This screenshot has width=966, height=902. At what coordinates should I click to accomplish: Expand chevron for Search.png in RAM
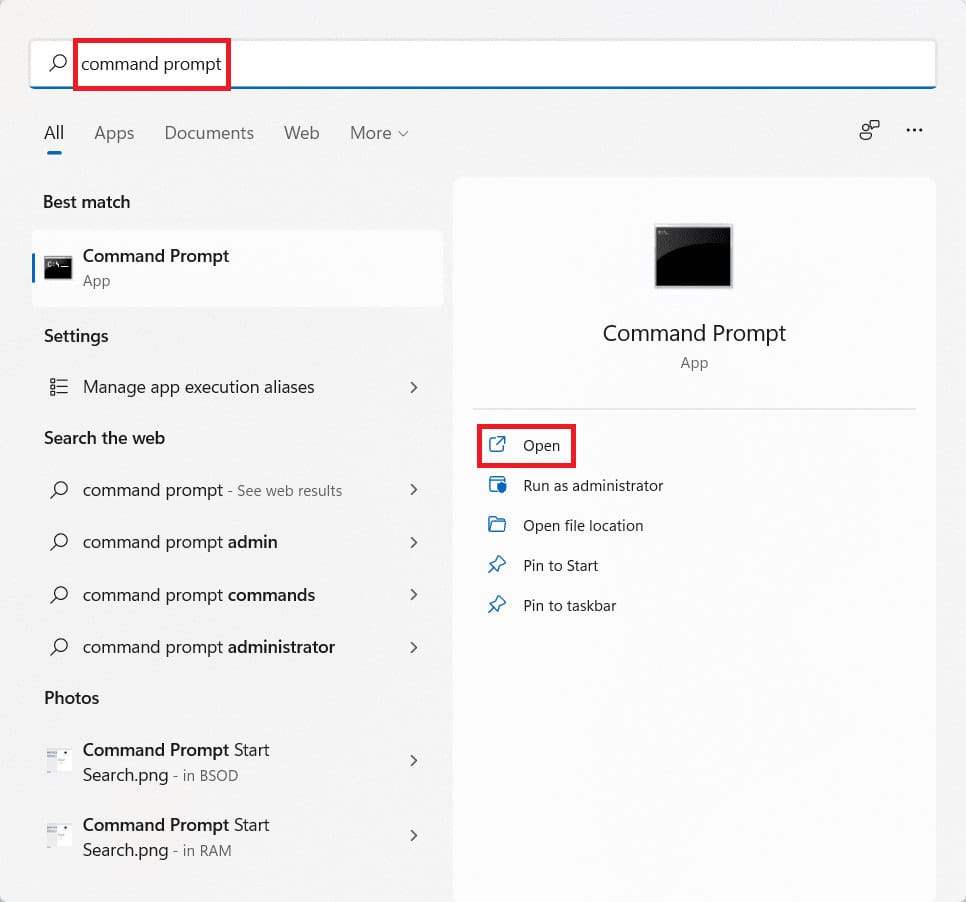tap(414, 836)
